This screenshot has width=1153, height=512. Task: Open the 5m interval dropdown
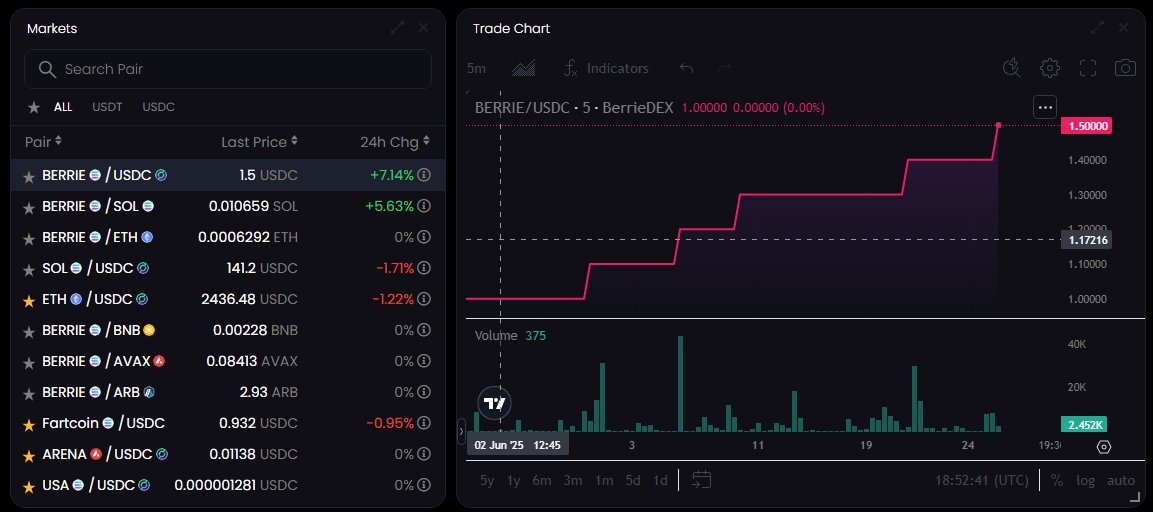[476, 68]
